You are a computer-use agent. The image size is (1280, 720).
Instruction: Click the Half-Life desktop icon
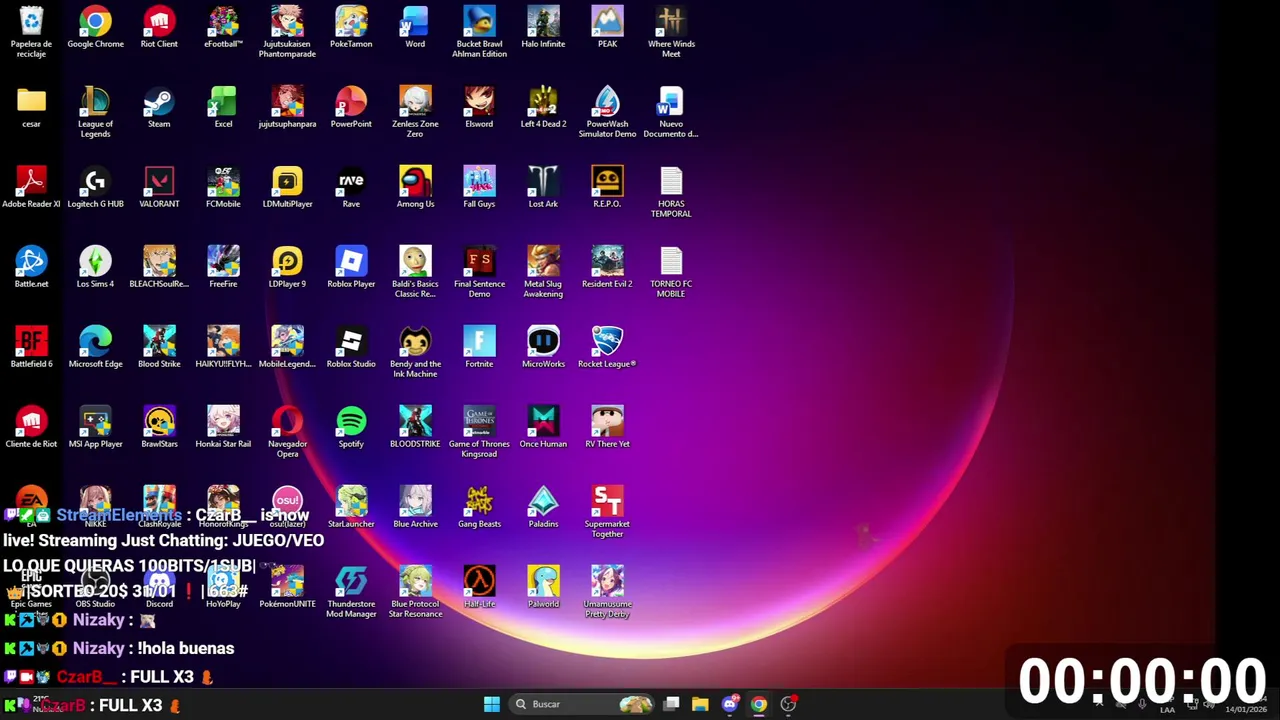tap(479, 587)
